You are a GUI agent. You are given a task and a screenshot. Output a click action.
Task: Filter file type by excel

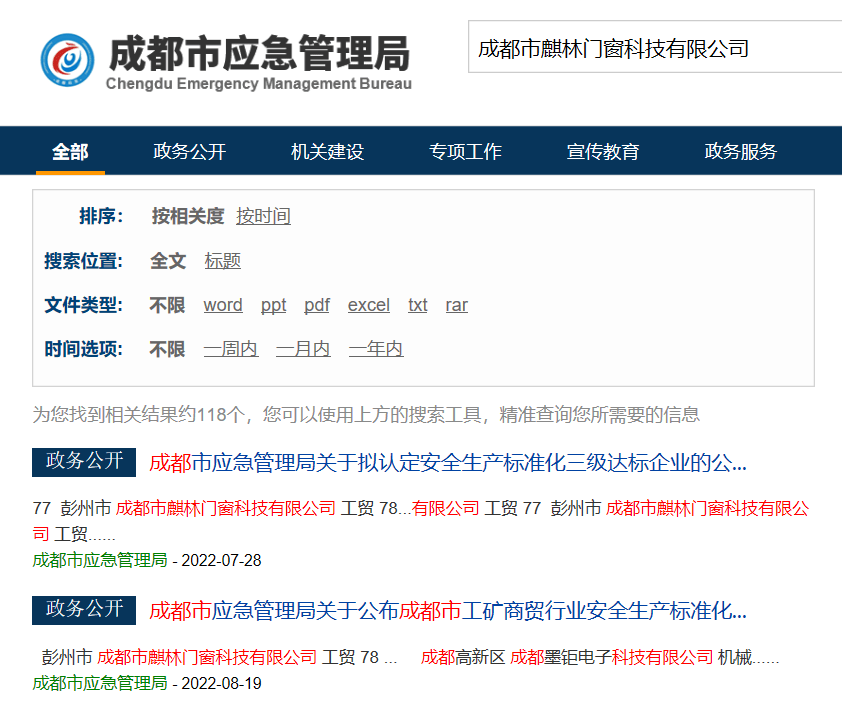point(368,305)
